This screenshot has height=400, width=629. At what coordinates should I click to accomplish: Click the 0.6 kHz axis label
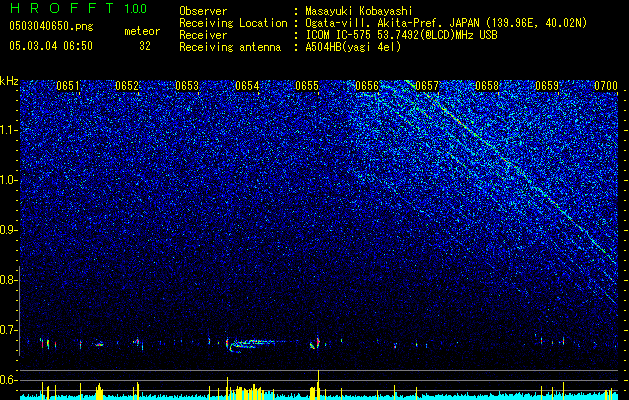click(x=8, y=380)
